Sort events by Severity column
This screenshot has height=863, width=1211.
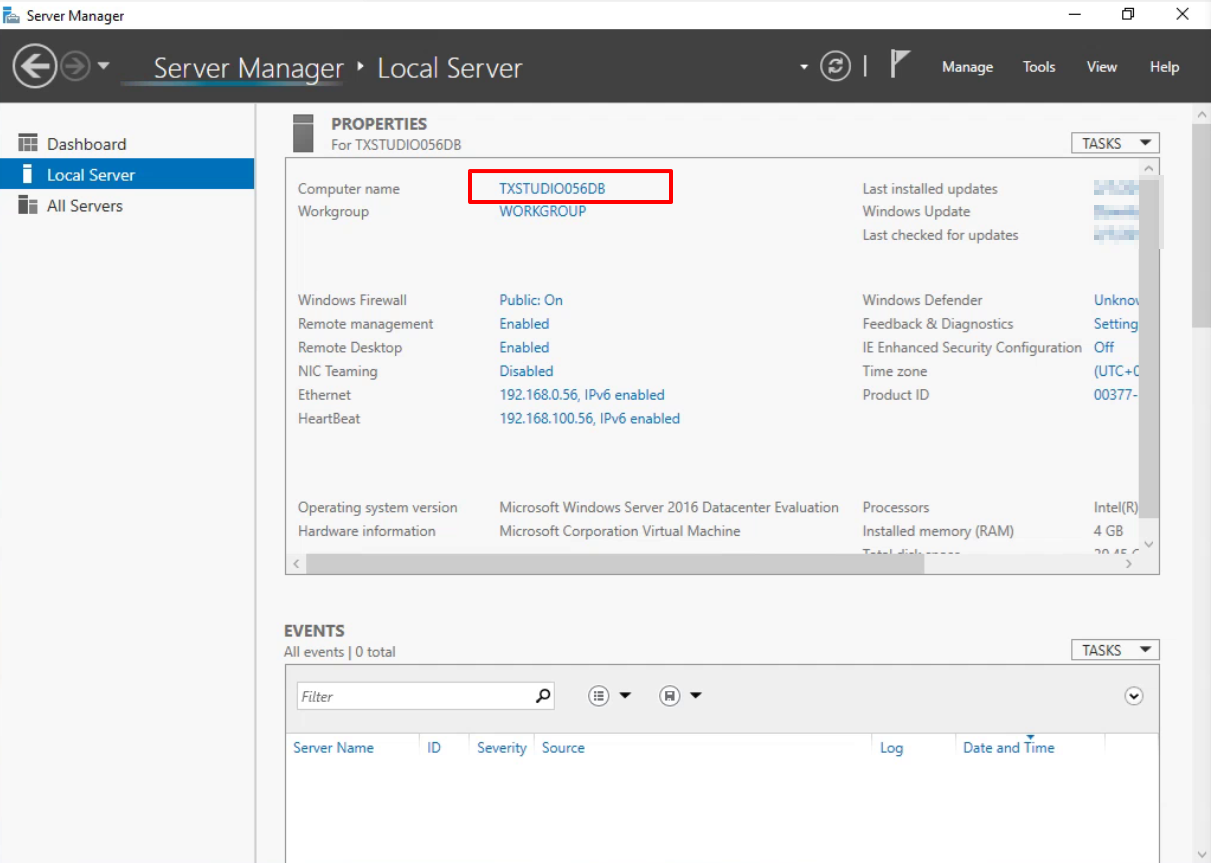[x=501, y=748]
